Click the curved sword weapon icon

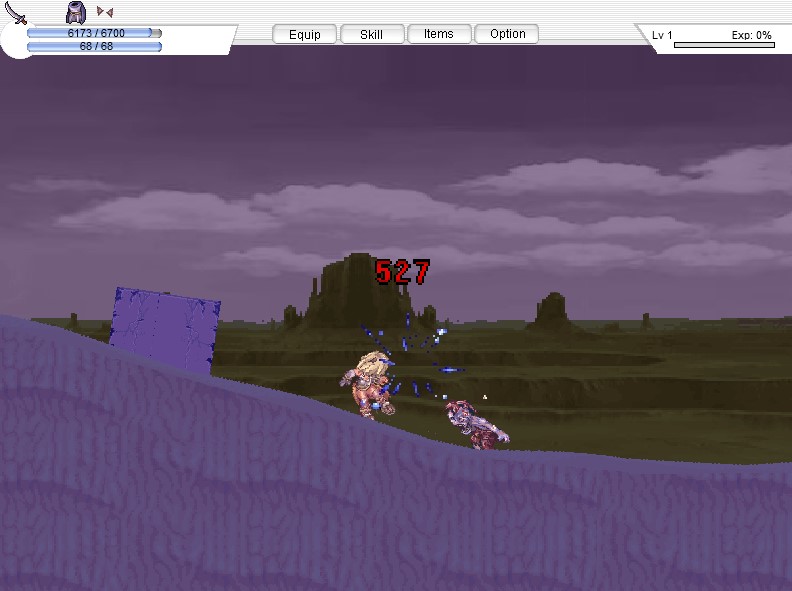pyautogui.click(x=15, y=13)
